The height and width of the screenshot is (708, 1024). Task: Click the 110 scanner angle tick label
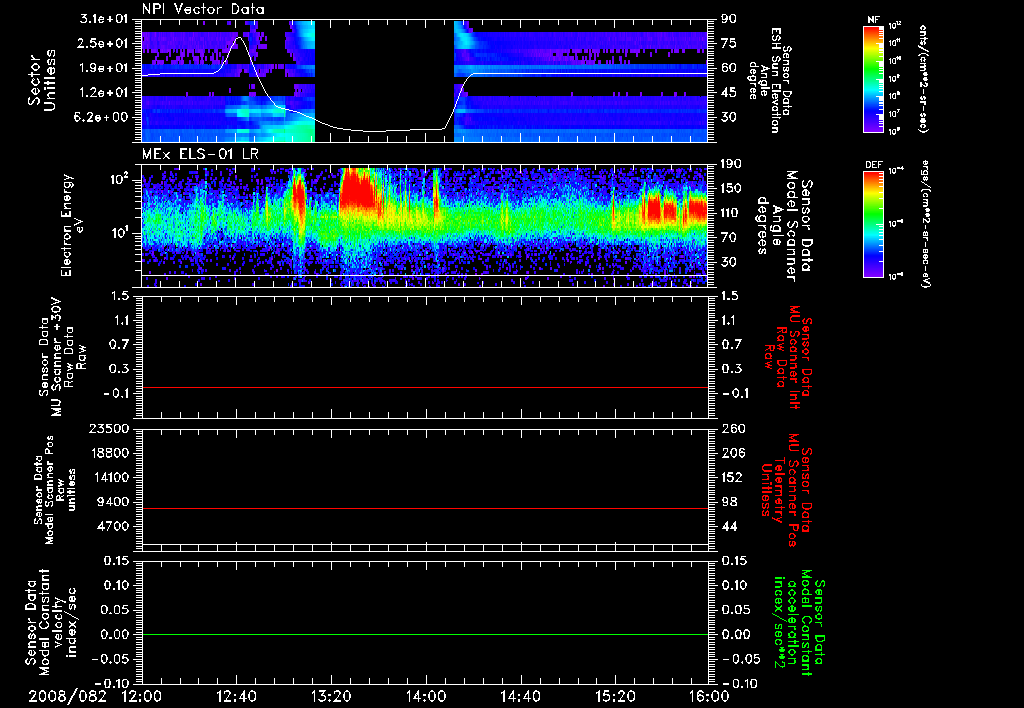coord(730,213)
